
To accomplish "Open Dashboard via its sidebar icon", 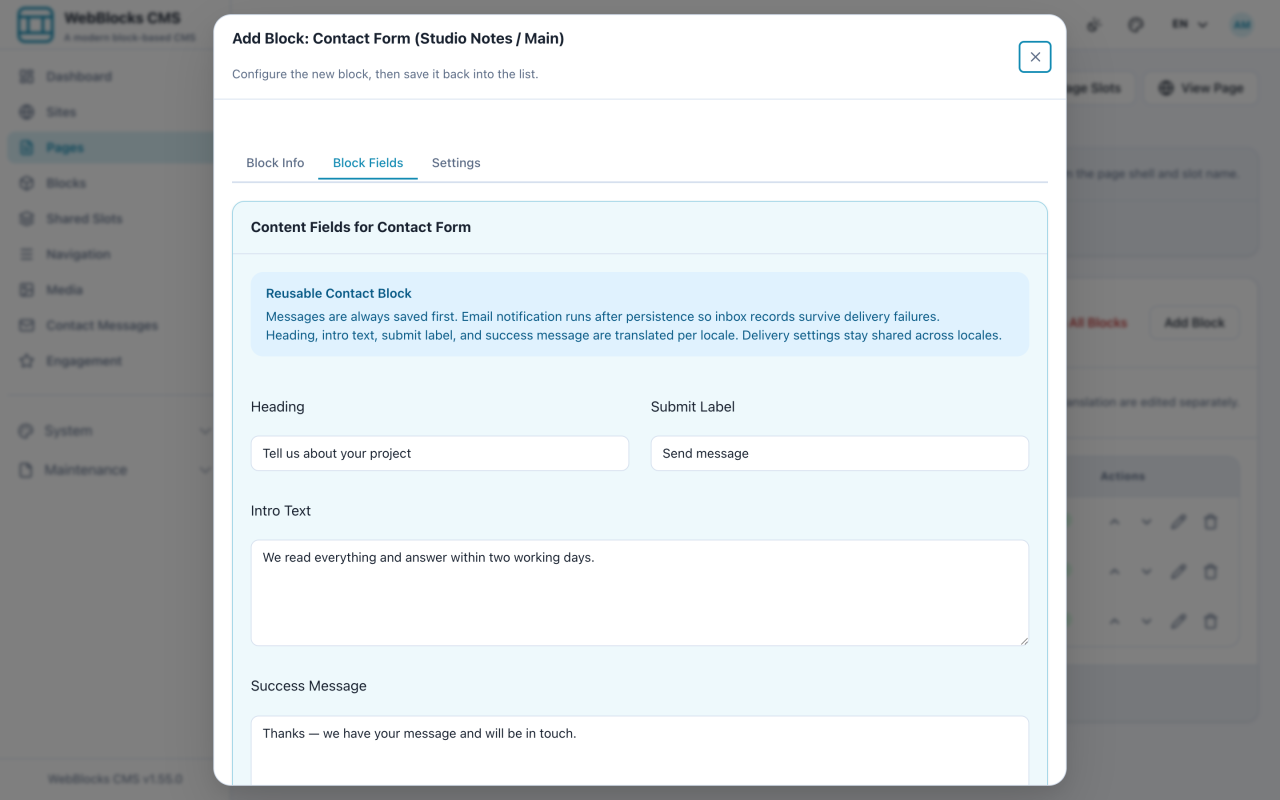I will (27, 76).
